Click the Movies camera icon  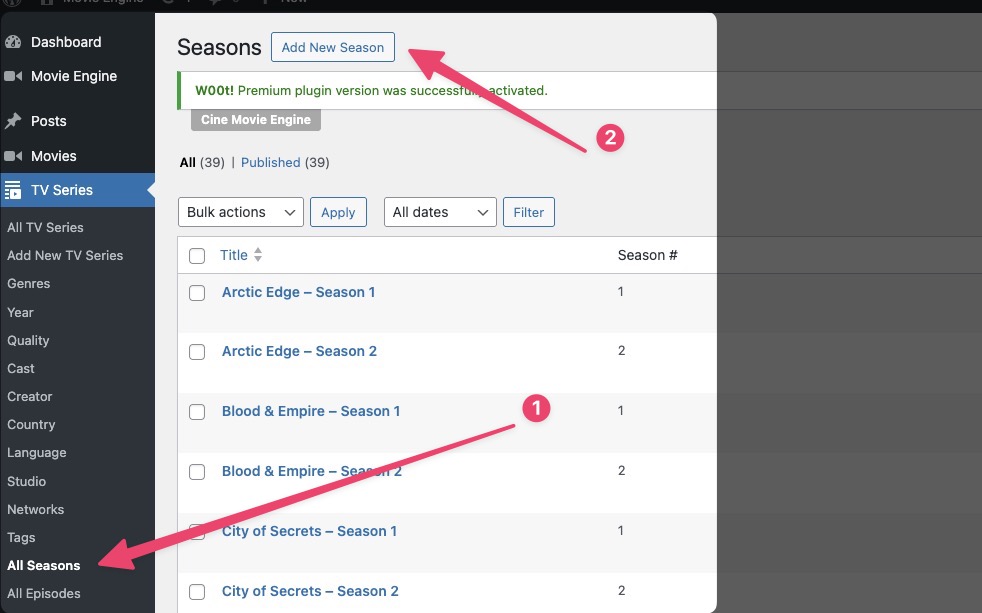click(13, 156)
